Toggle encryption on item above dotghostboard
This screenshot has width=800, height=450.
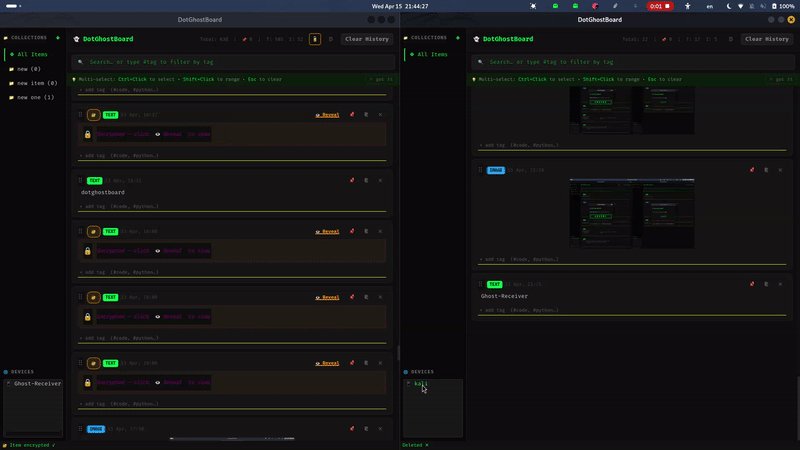(x=93, y=115)
